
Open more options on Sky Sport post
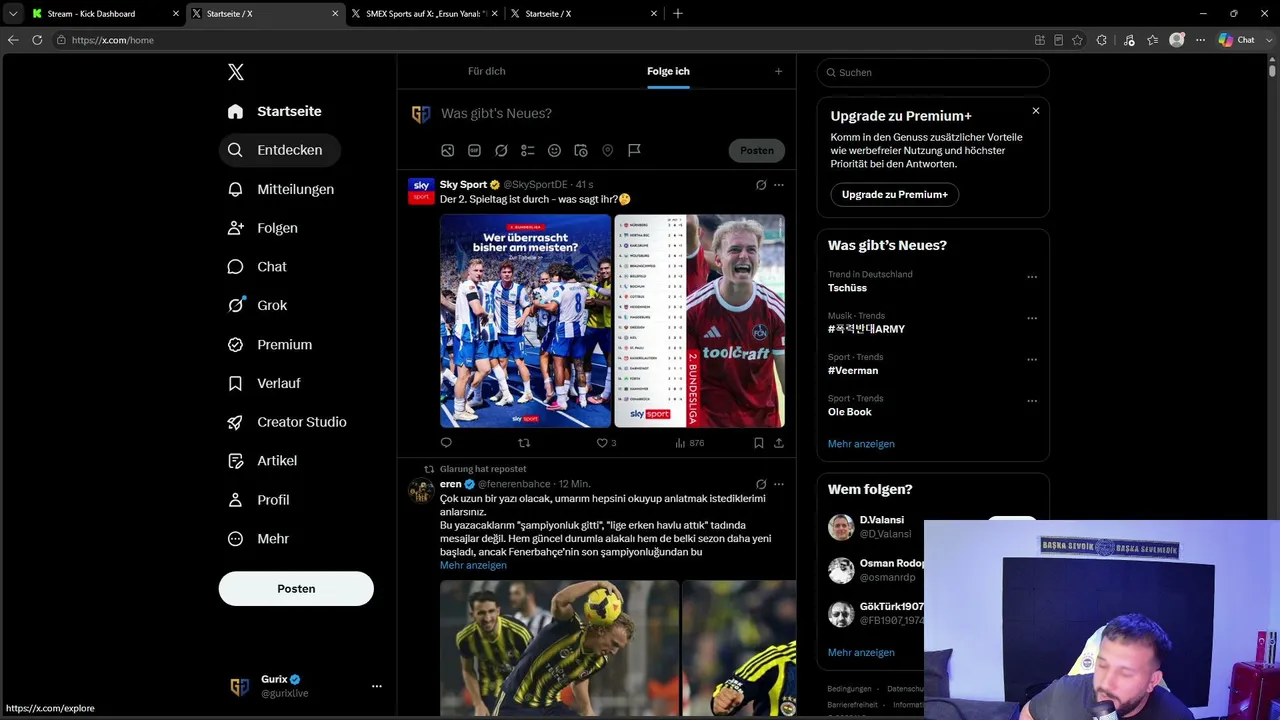pos(779,185)
